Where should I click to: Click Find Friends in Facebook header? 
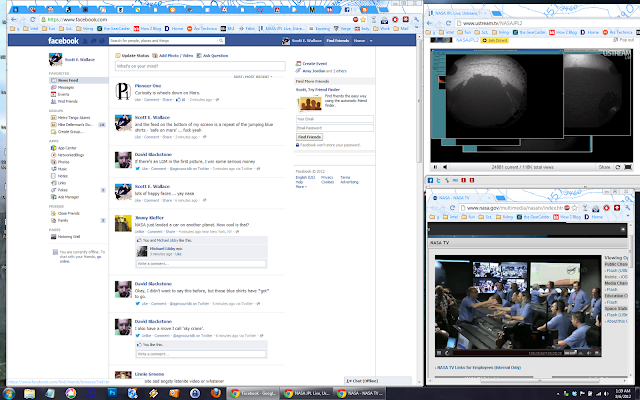pos(338,41)
